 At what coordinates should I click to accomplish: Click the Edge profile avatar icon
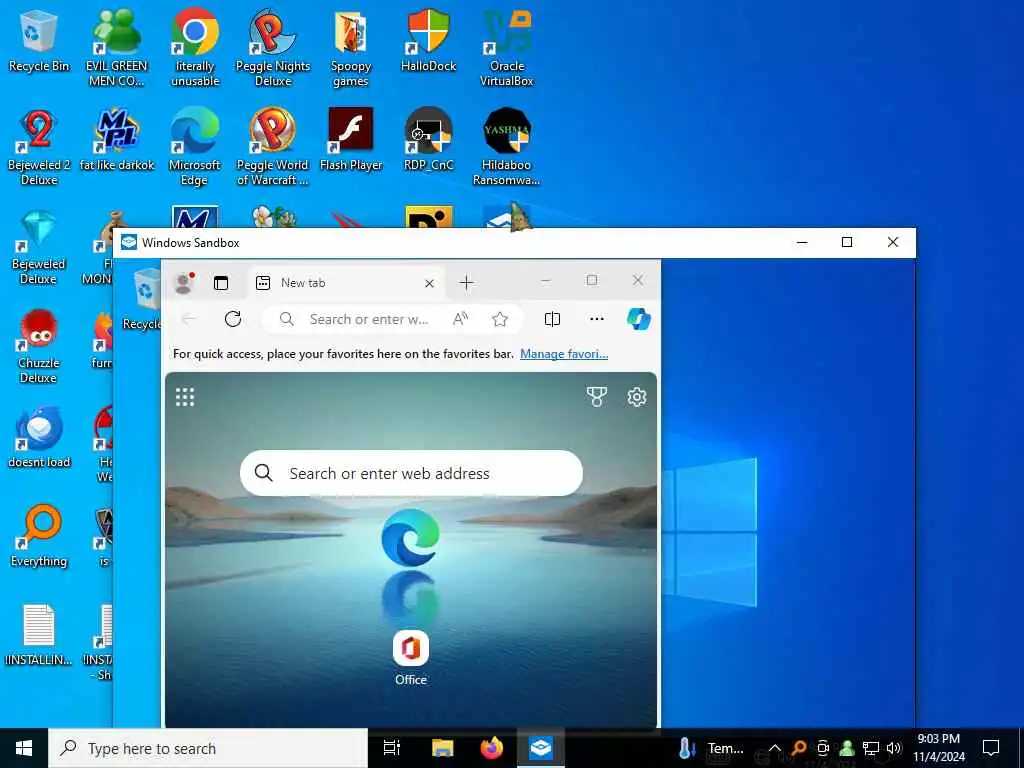184,283
